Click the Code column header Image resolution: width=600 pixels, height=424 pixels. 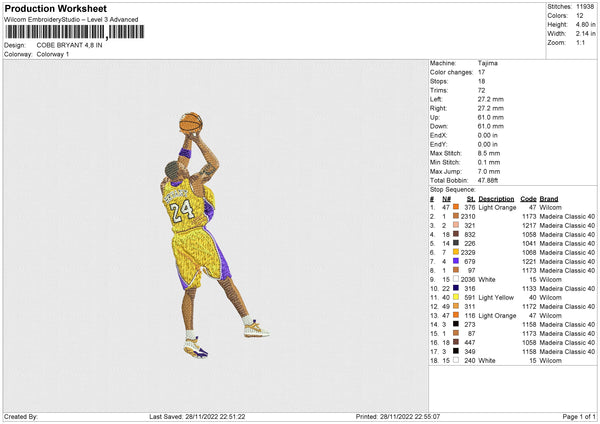528,198
